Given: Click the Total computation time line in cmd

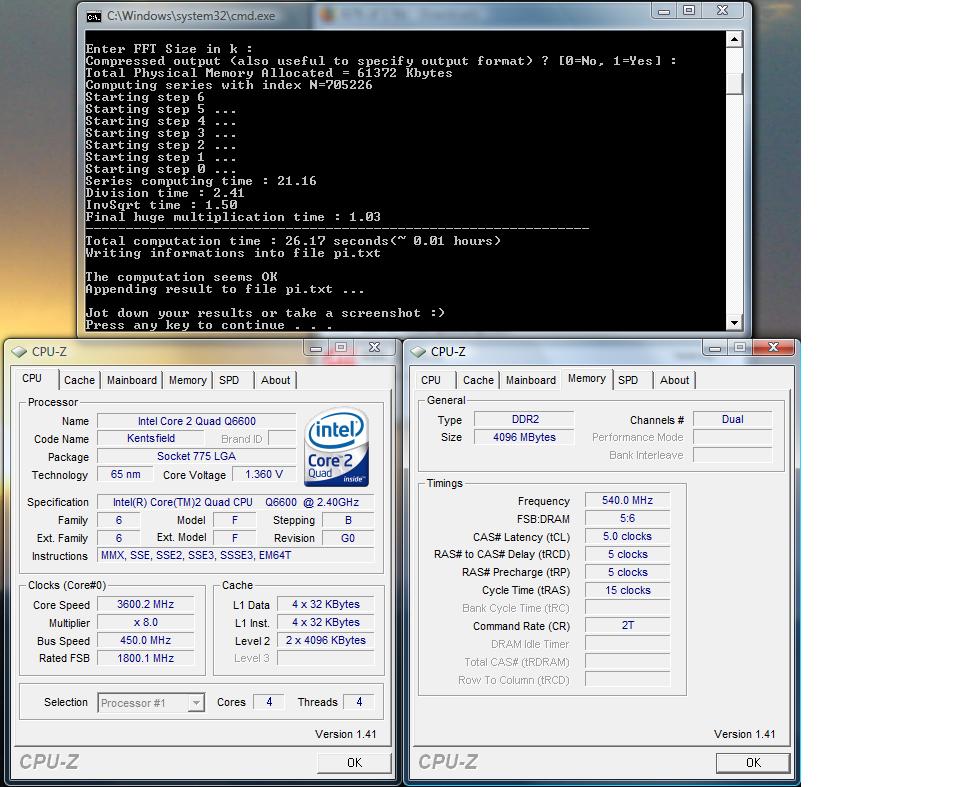Looking at the screenshot, I should 293,241.
